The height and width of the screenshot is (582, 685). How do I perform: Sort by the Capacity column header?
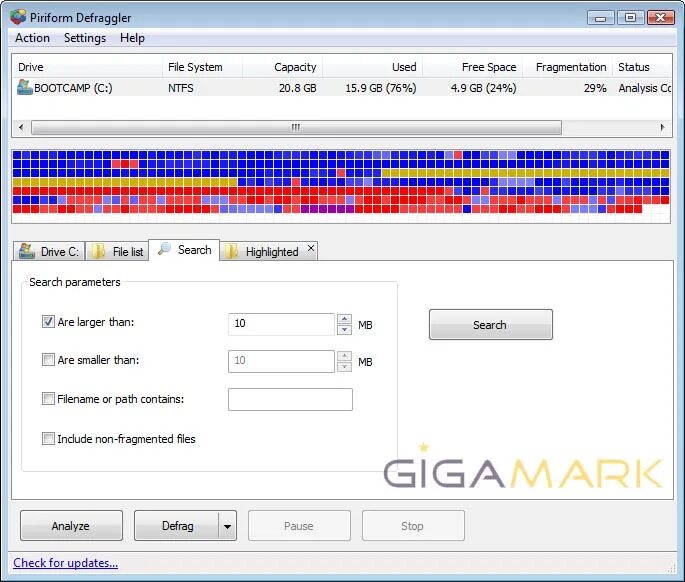[282, 67]
